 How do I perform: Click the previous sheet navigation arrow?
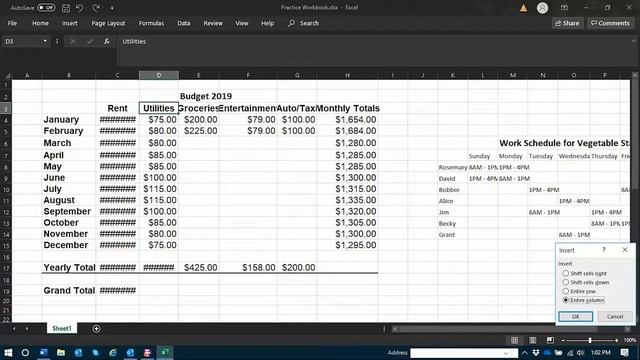click(x=13, y=329)
